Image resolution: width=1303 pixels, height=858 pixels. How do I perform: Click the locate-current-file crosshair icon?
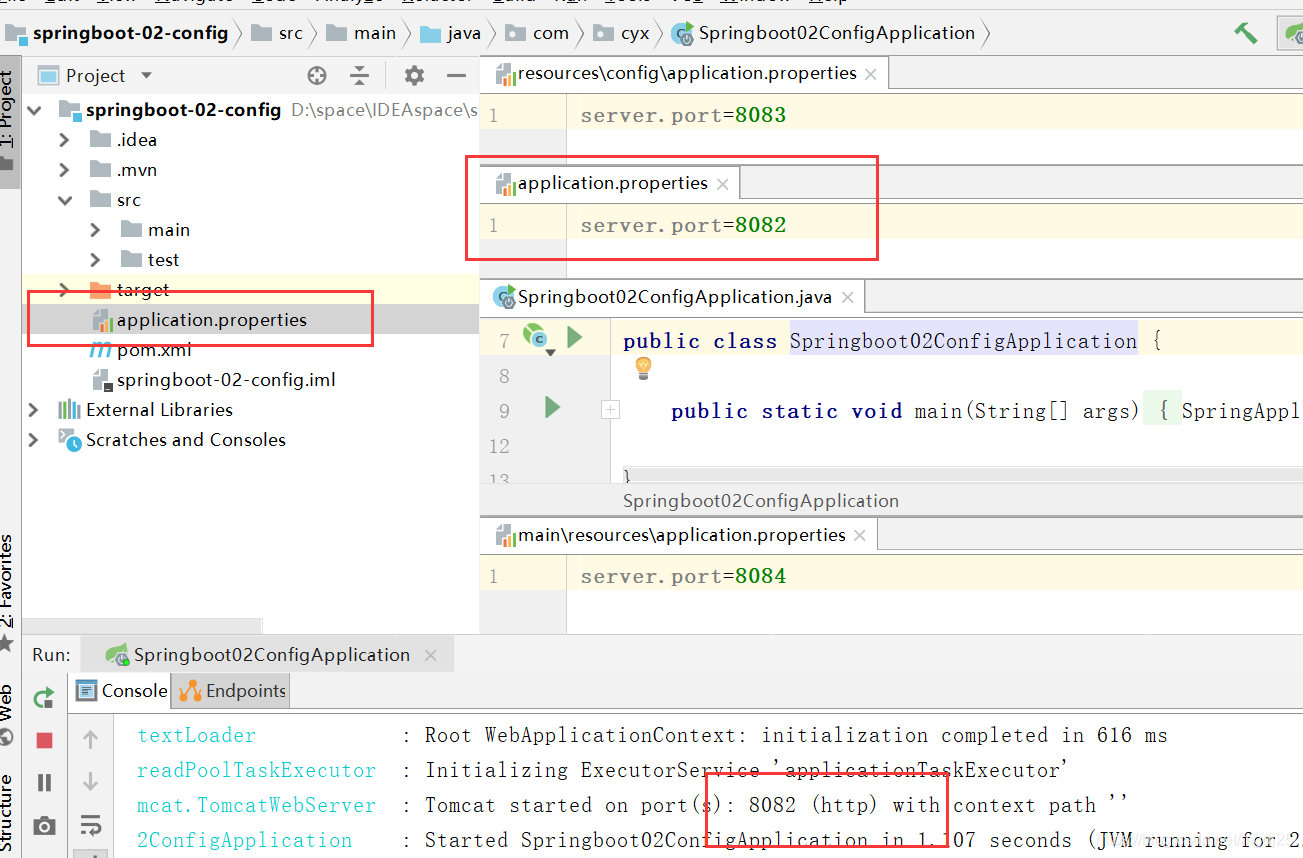click(x=317, y=76)
